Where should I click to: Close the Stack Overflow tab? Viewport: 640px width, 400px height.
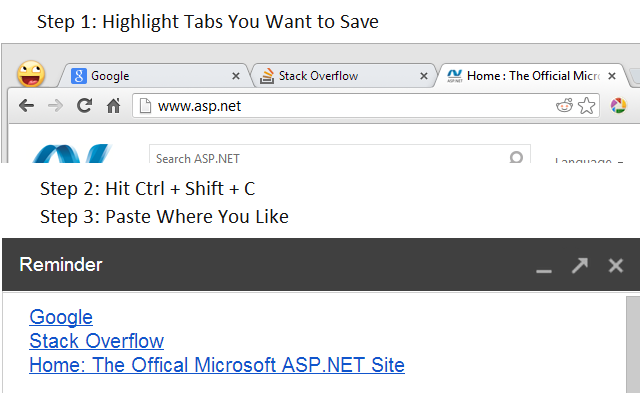coord(424,75)
